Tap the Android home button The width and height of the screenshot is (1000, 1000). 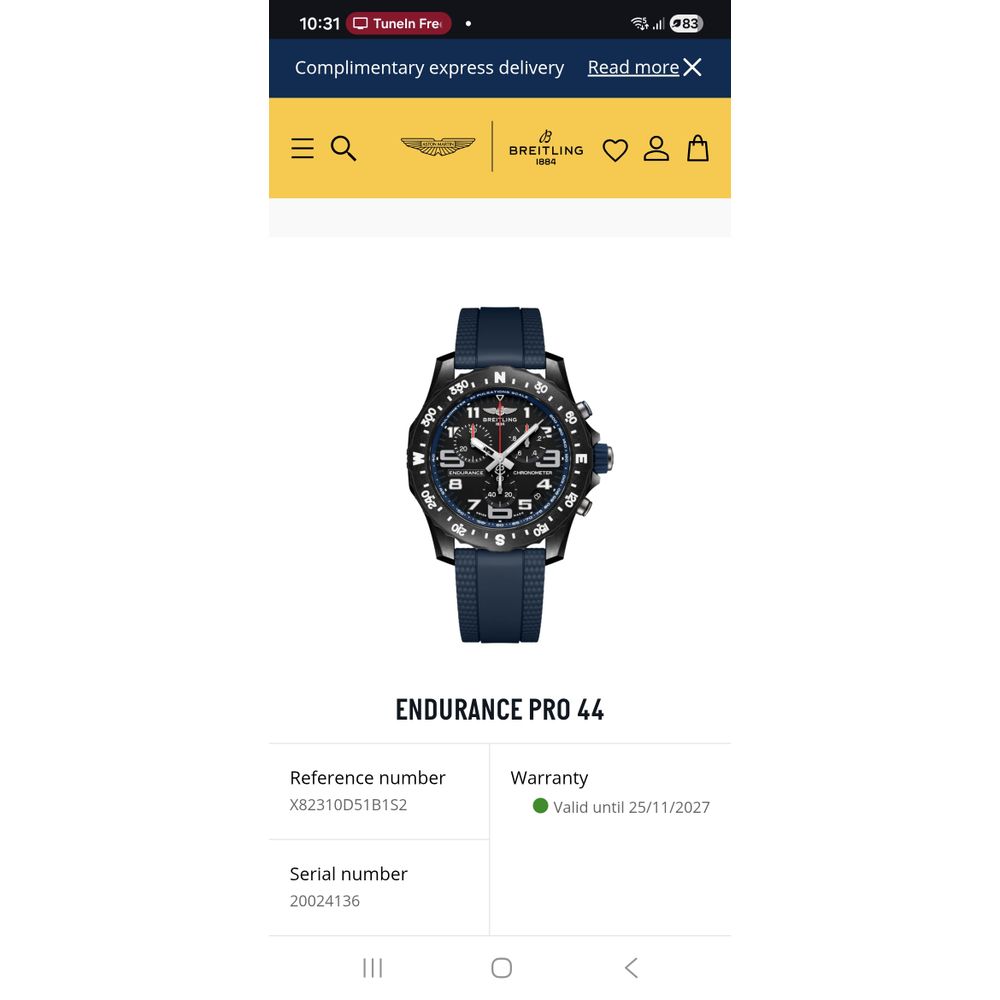[x=501, y=967]
